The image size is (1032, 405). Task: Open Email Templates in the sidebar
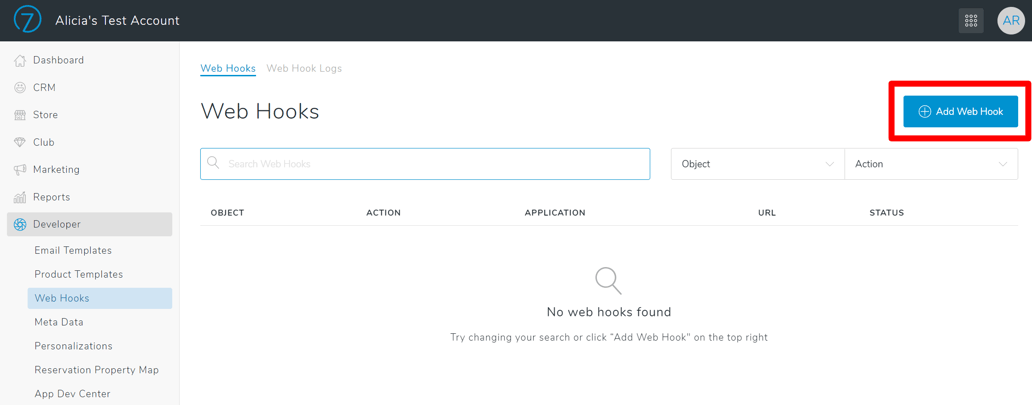pyautogui.click(x=73, y=251)
